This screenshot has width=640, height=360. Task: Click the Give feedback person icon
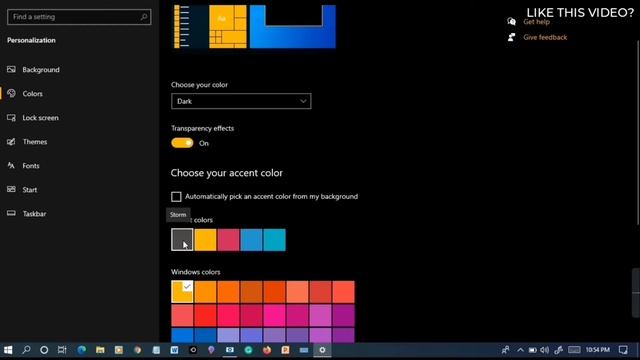[x=511, y=37]
